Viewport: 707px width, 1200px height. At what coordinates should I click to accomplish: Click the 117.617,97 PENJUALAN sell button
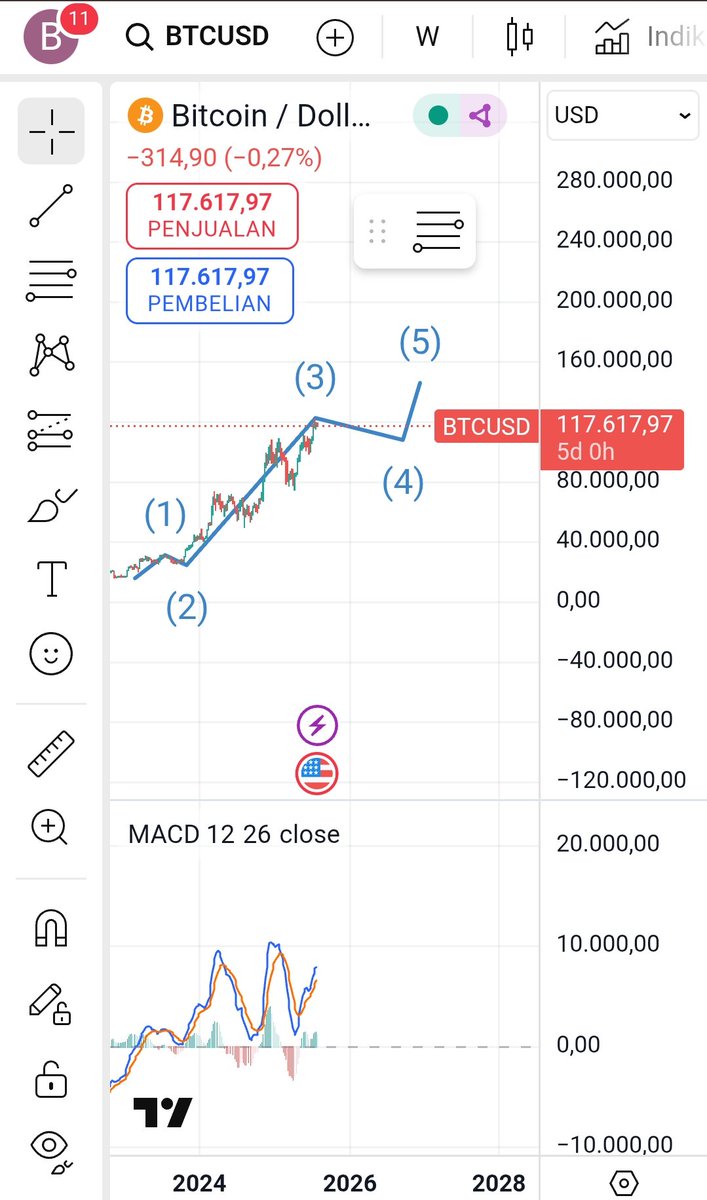coord(212,215)
